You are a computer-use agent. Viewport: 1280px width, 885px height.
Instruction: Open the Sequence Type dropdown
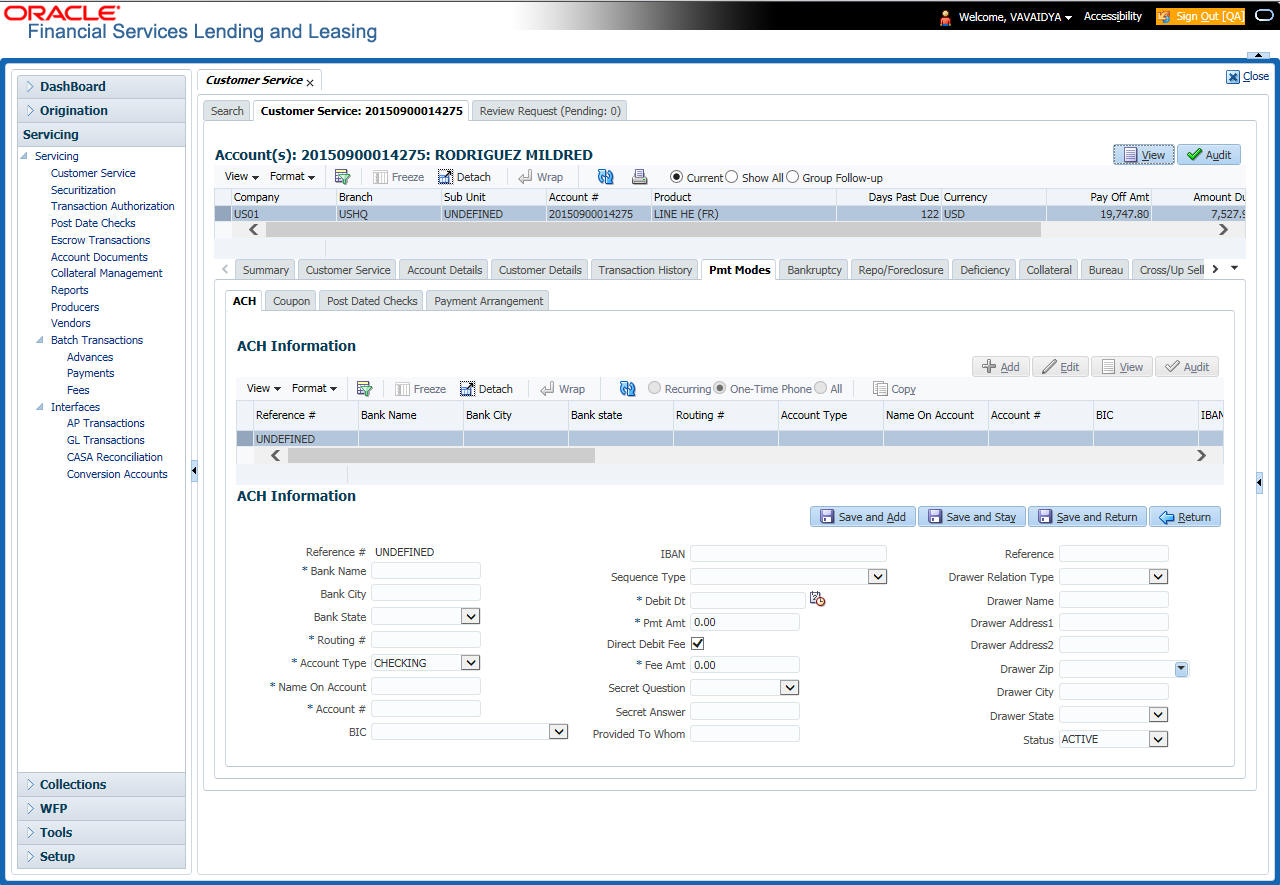[877, 577]
